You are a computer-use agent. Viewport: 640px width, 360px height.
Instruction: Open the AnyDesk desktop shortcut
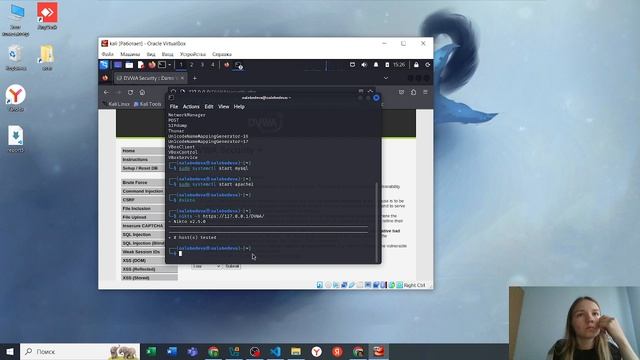click(47, 16)
